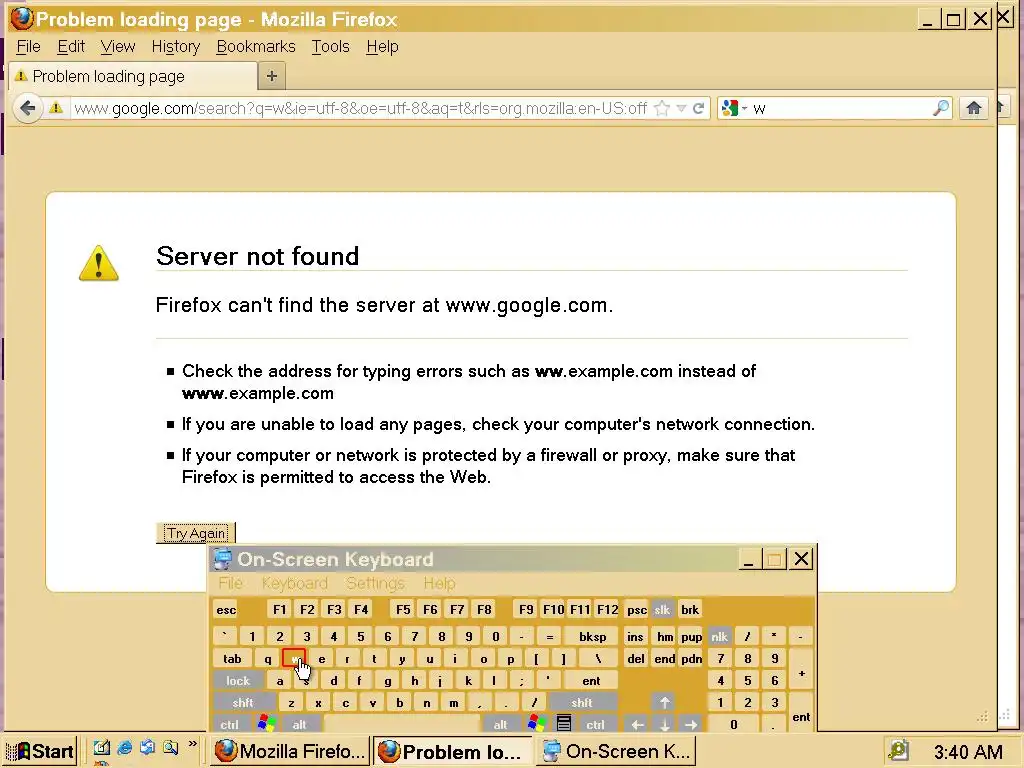The width and height of the screenshot is (1024, 768).
Task: Tap the brk pause key
Action: (x=690, y=610)
